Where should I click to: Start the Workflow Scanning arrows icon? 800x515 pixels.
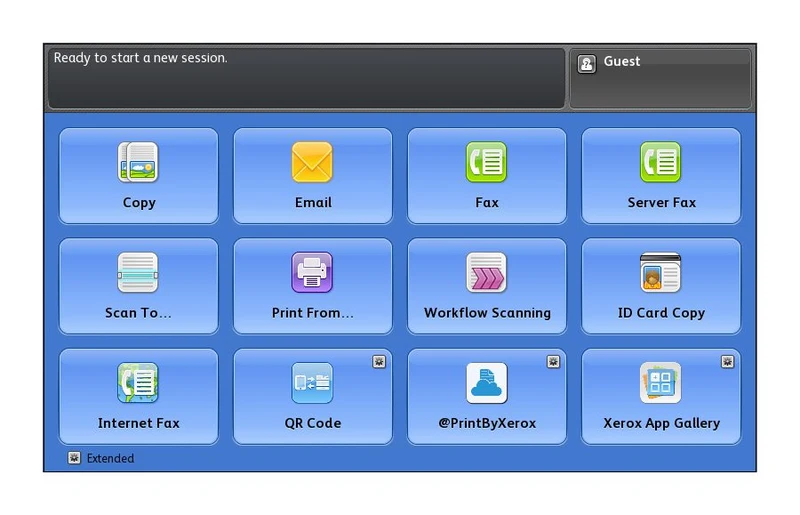(486, 272)
